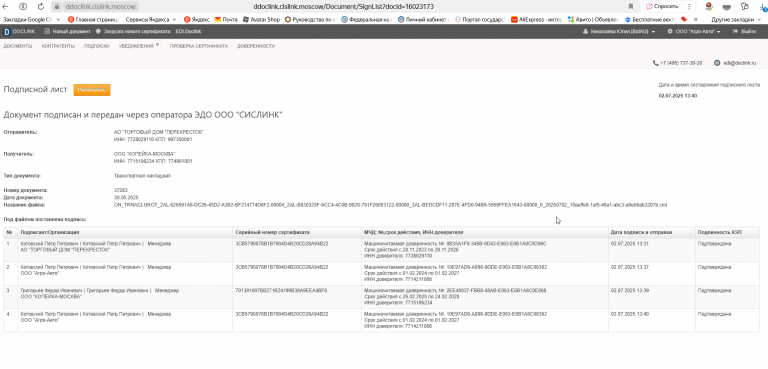Click the edi@doclink.ru email link
768x369 pixels.
click(740, 63)
